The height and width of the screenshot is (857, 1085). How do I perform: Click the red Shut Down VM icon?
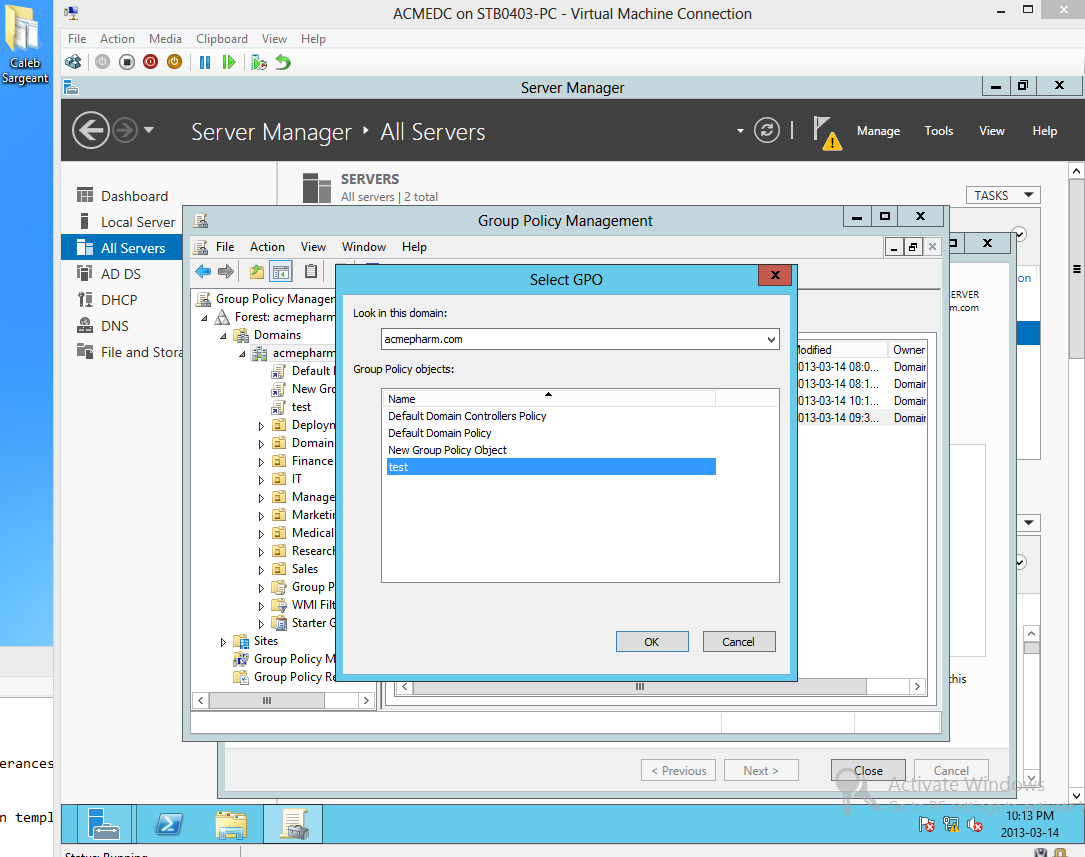(150, 62)
